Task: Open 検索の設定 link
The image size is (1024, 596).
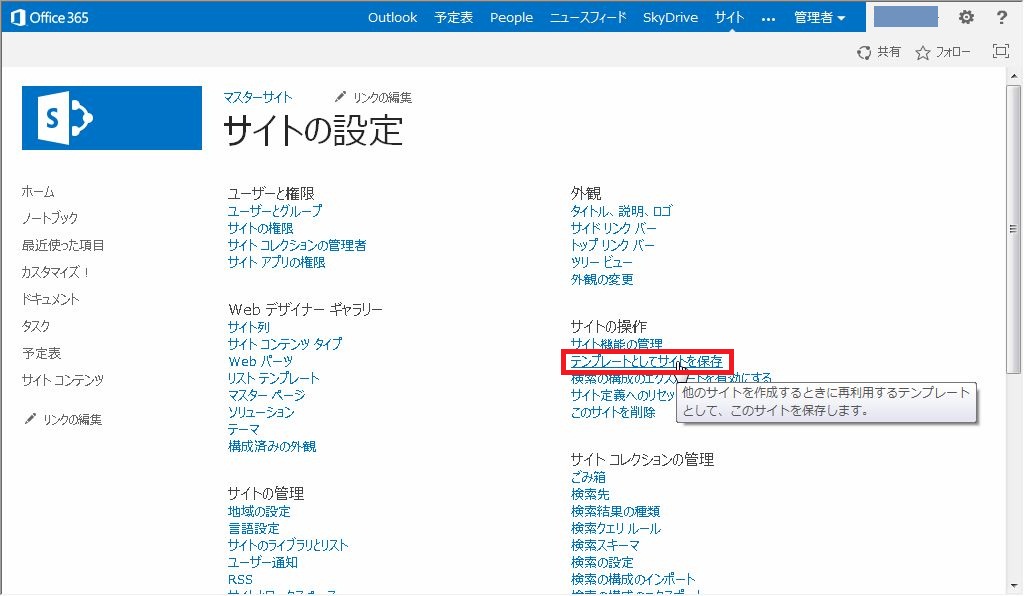Action: [601, 562]
